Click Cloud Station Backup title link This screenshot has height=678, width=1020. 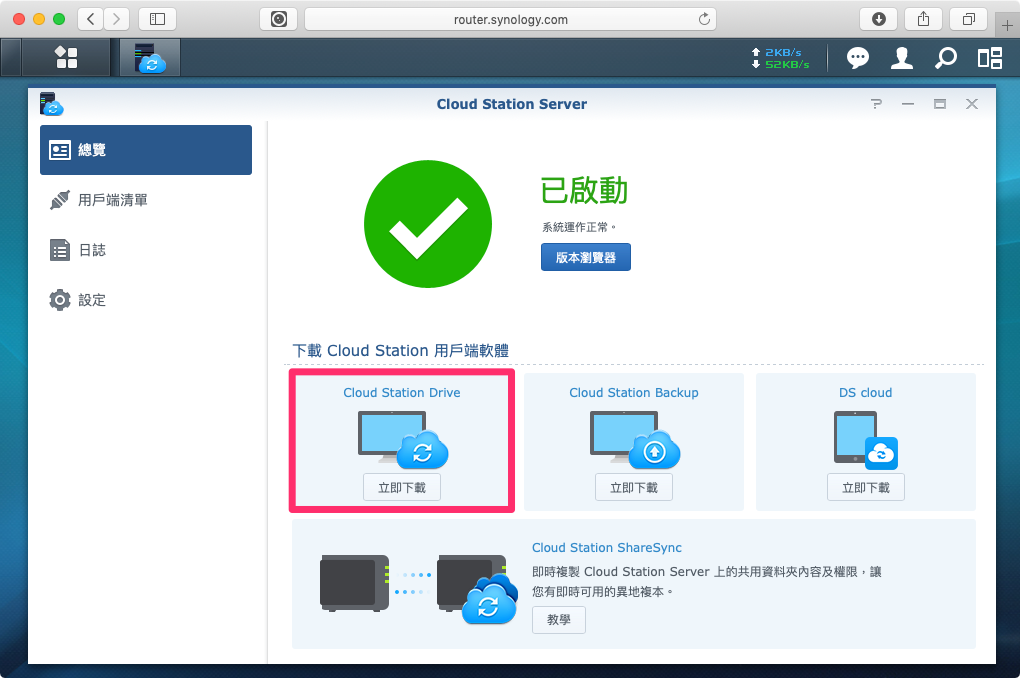[634, 392]
